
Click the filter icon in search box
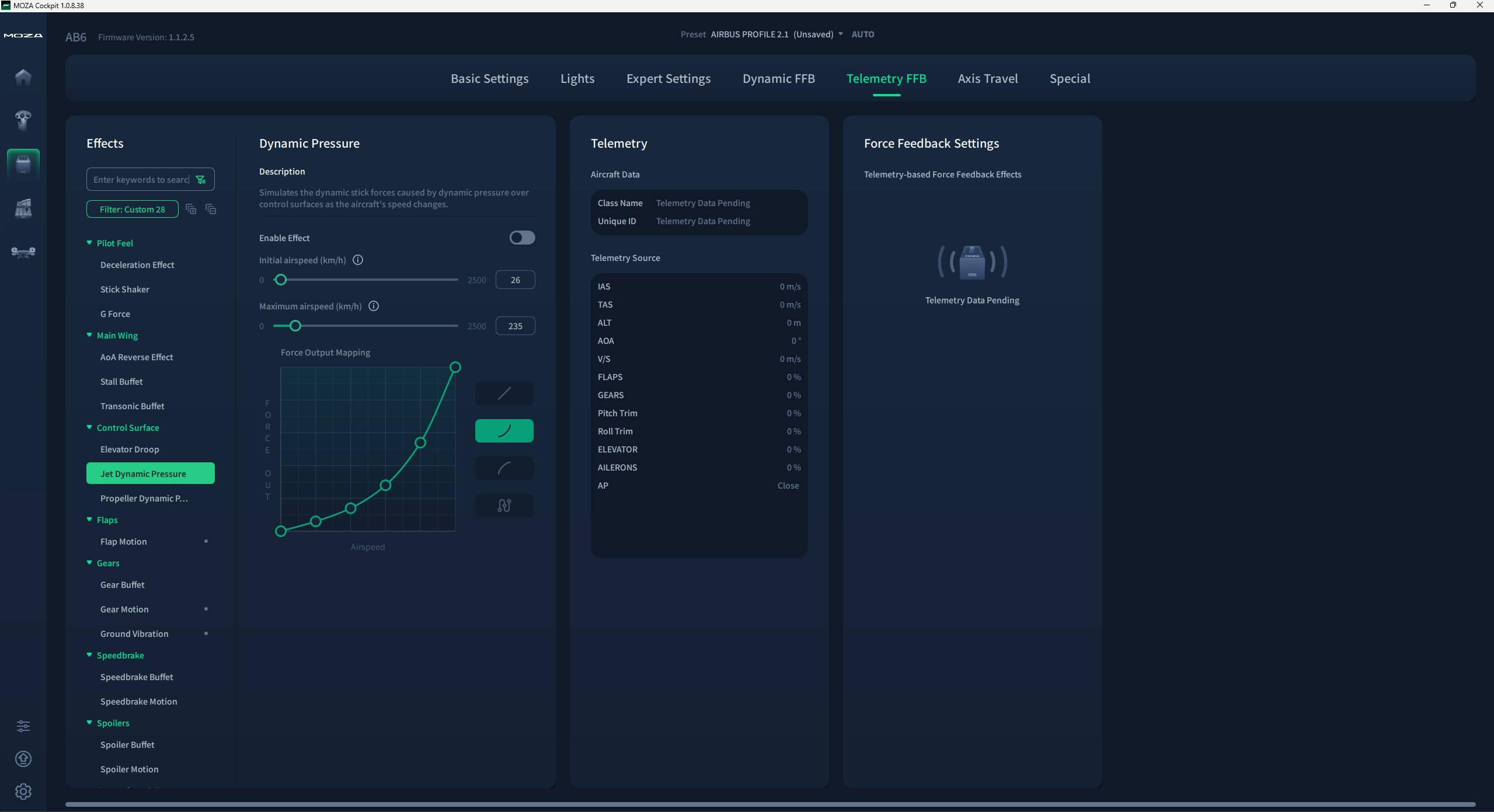(x=201, y=180)
